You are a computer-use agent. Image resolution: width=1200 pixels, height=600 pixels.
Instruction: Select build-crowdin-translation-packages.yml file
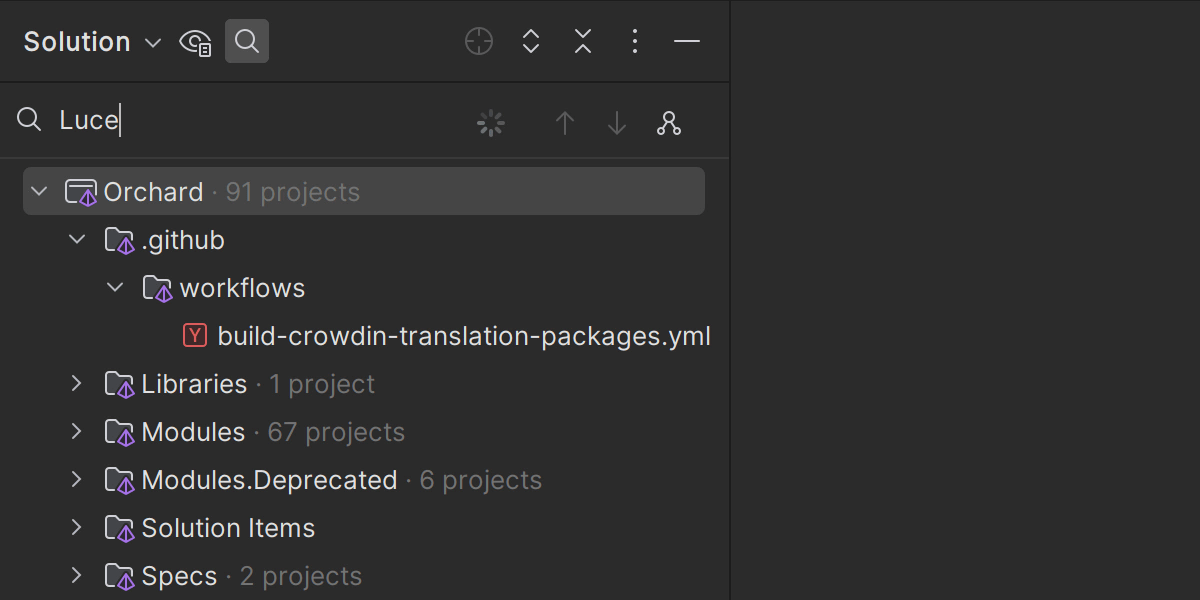pos(463,336)
